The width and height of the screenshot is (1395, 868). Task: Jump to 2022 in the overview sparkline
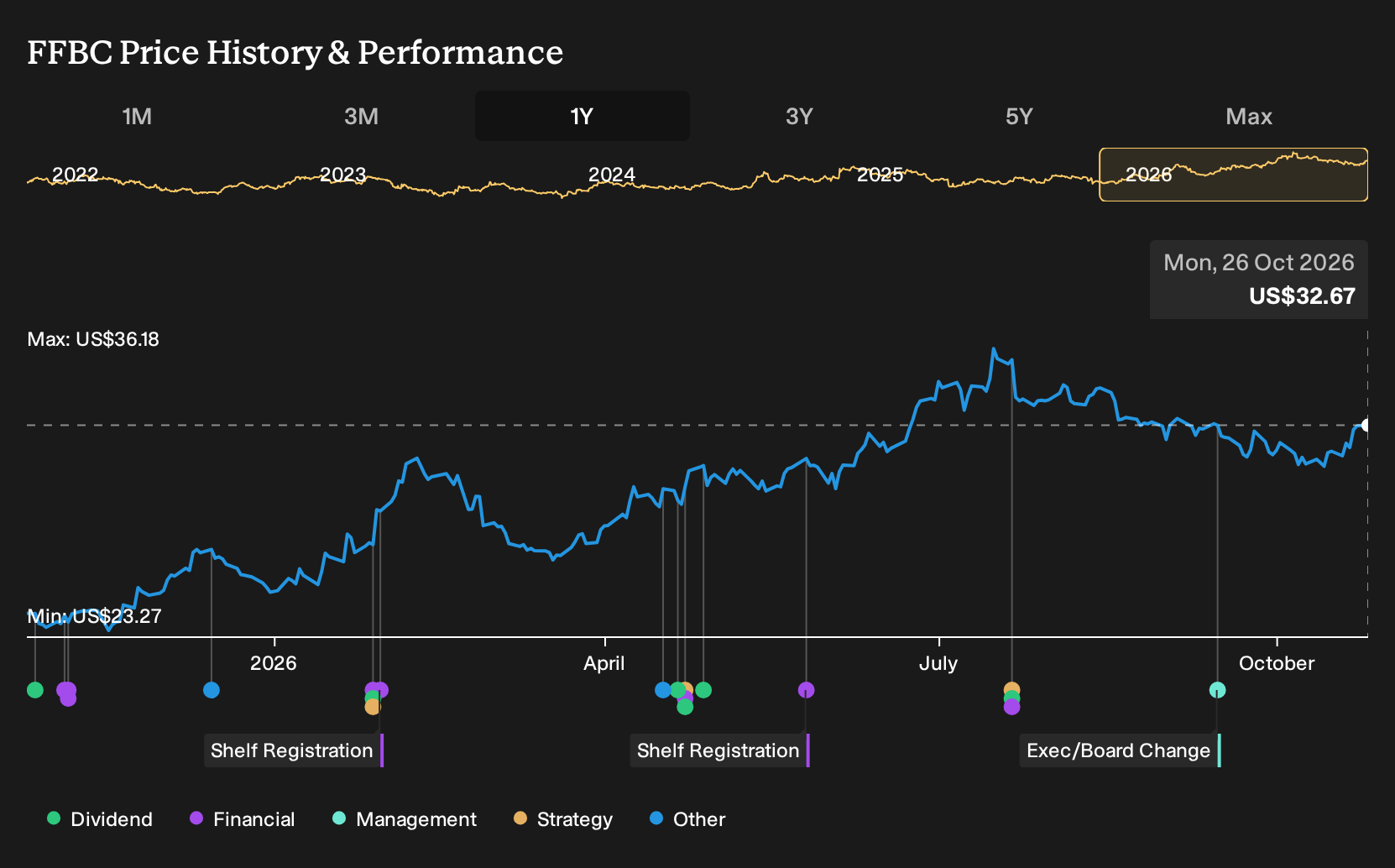click(75, 175)
